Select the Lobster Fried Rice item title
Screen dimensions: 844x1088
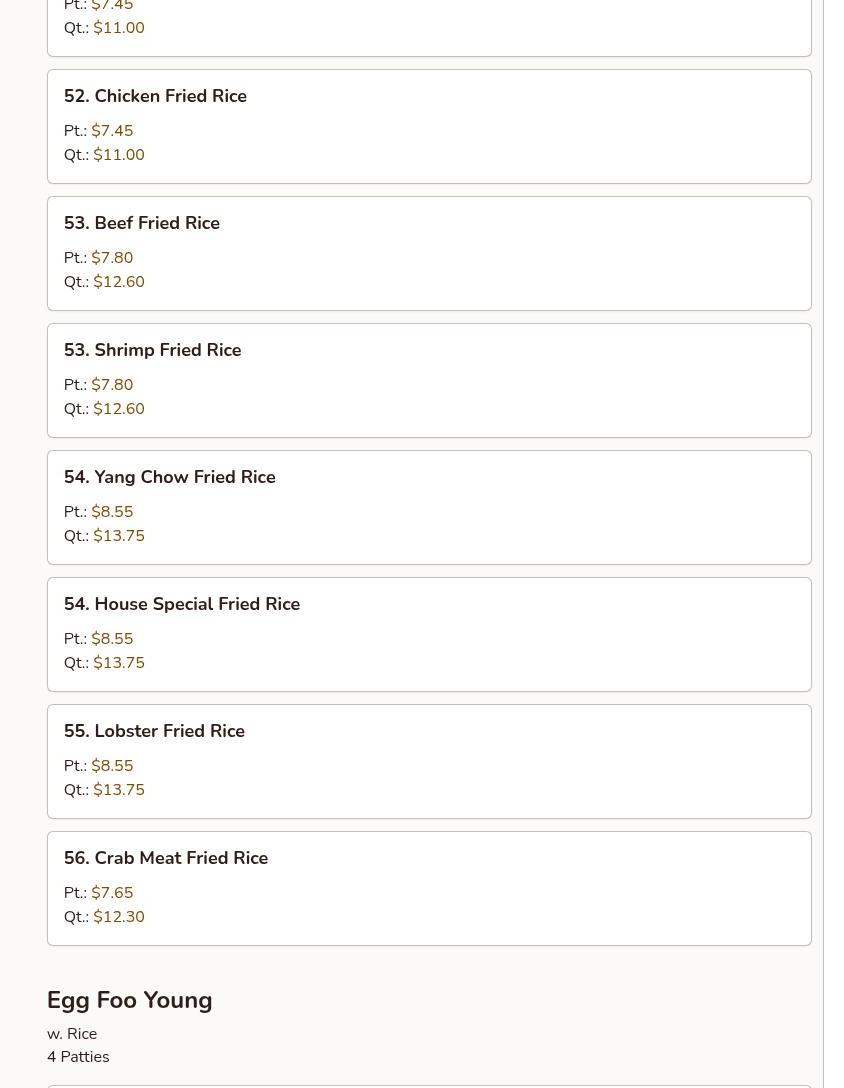[155, 731]
